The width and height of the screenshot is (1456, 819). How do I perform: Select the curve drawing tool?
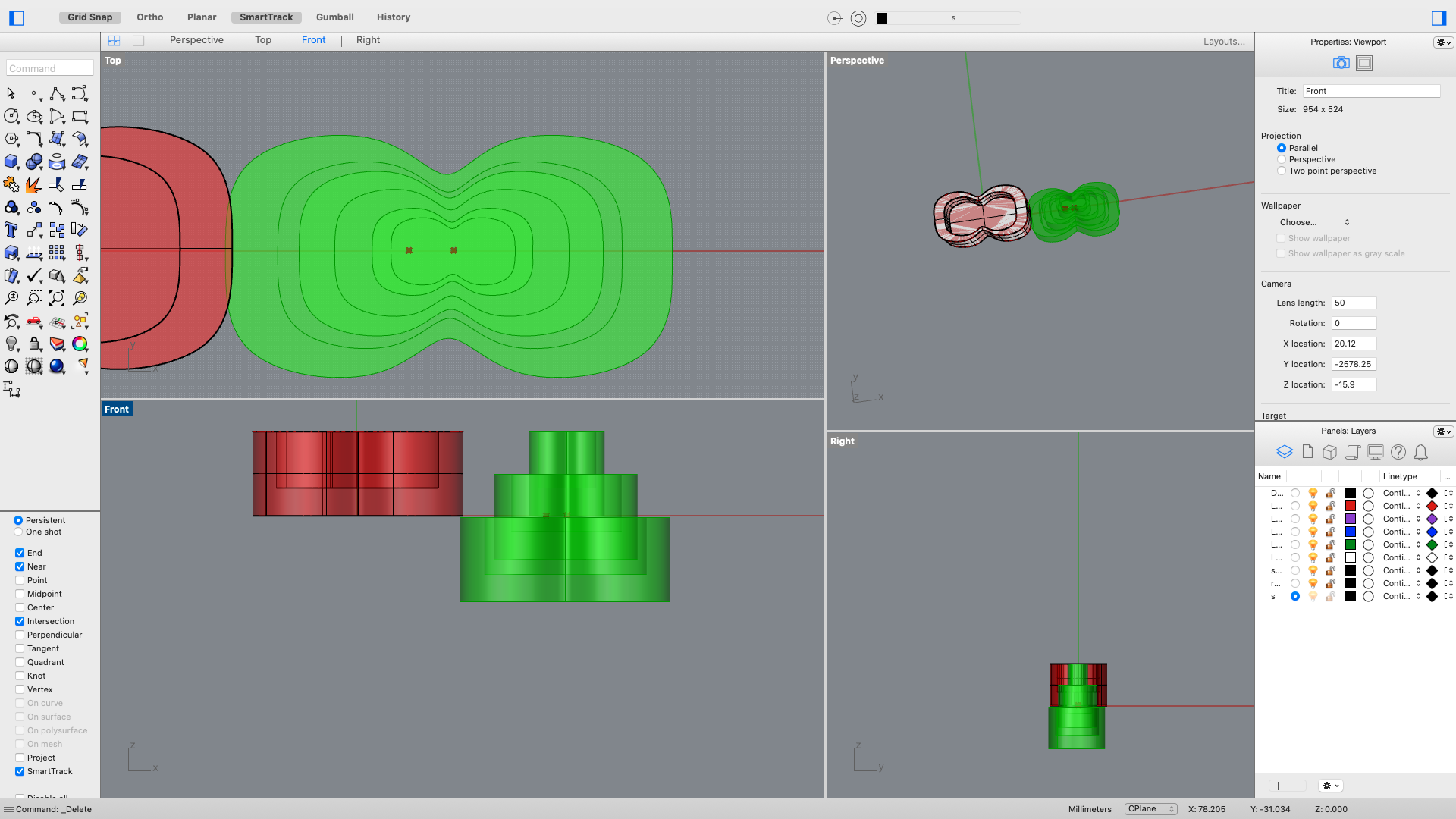point(57,93)
